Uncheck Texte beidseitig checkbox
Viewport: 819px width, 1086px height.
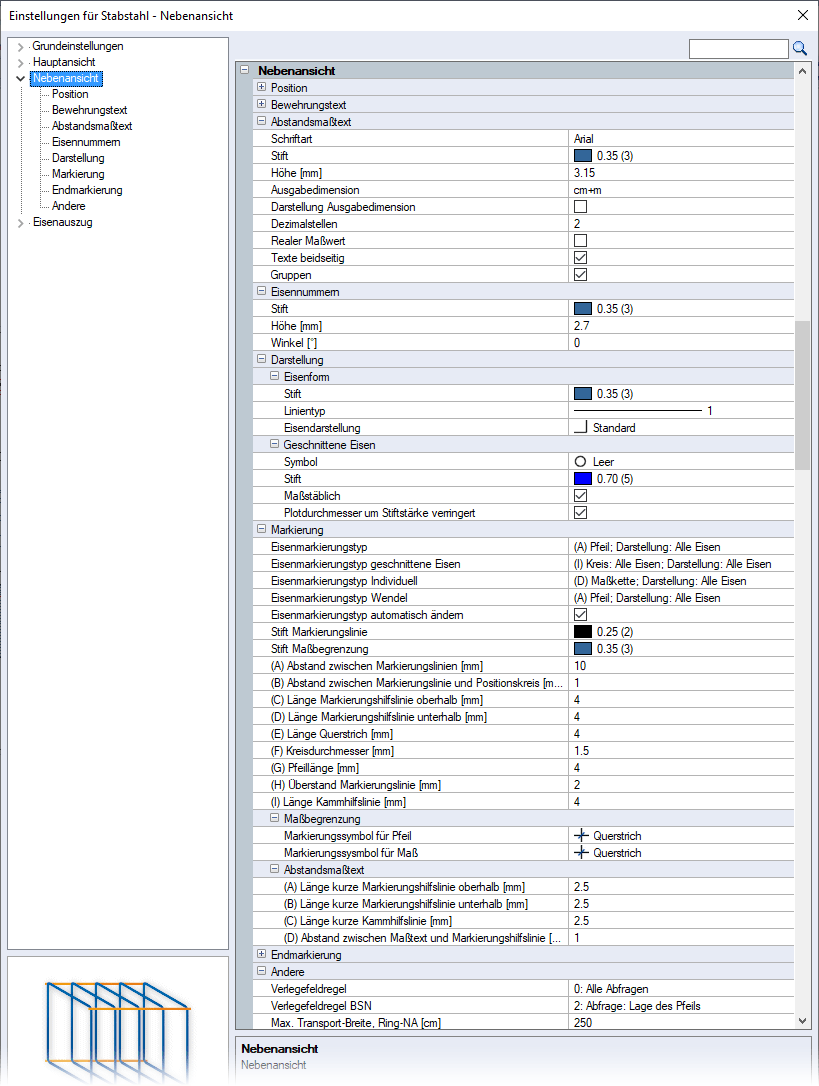pyautogui.click(x=581, y=258)
